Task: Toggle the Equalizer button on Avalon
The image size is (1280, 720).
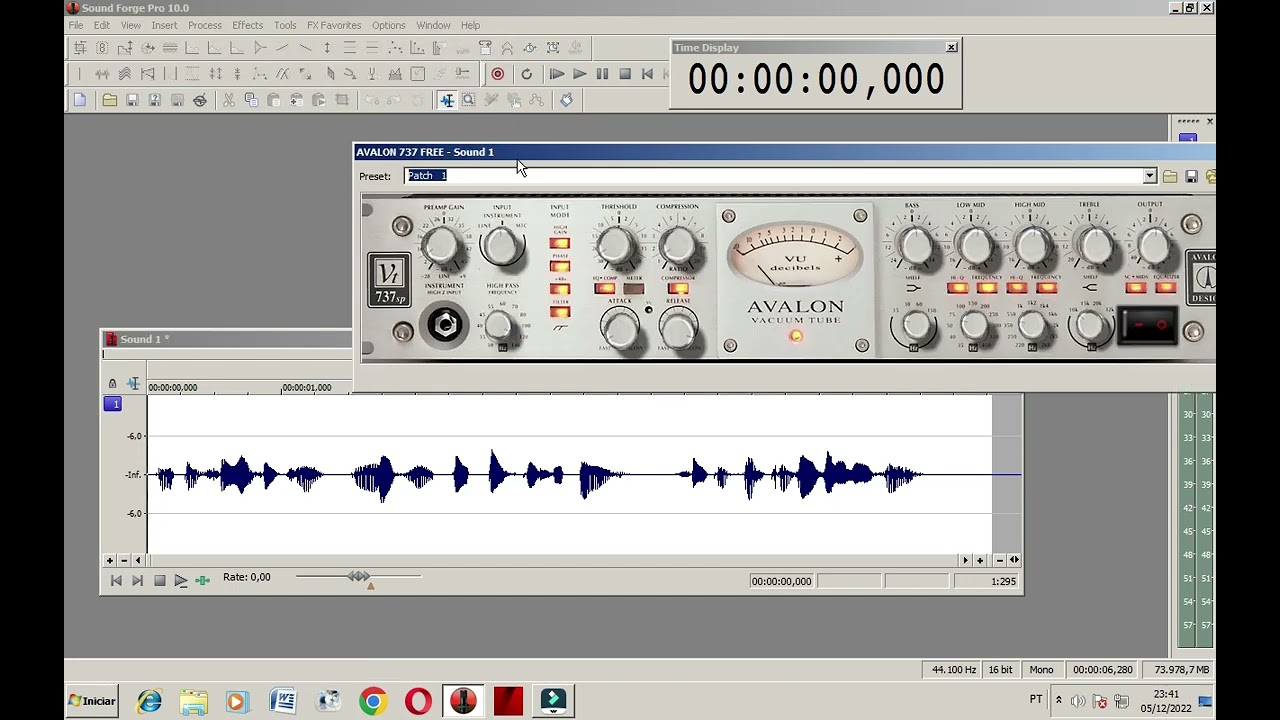Action: click(x=1166, y=289)
